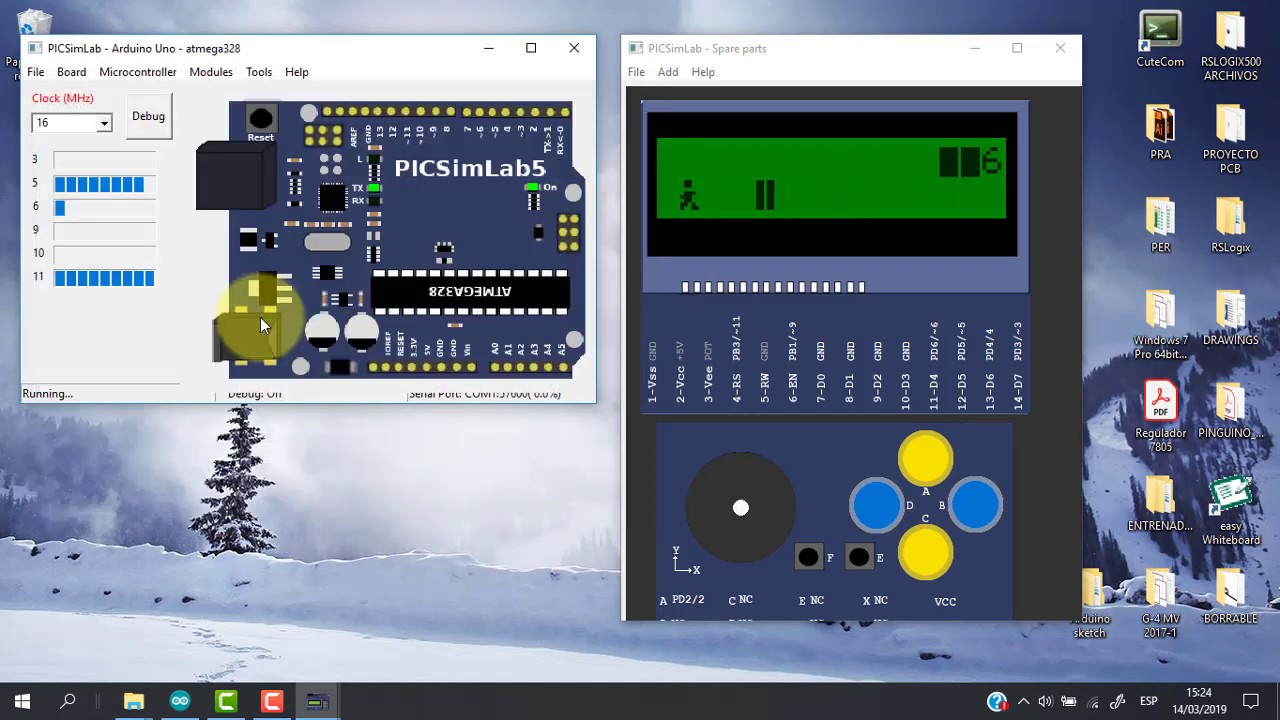
Task: Select BORRABLE desktop folder
Action: pos(1230,597)
